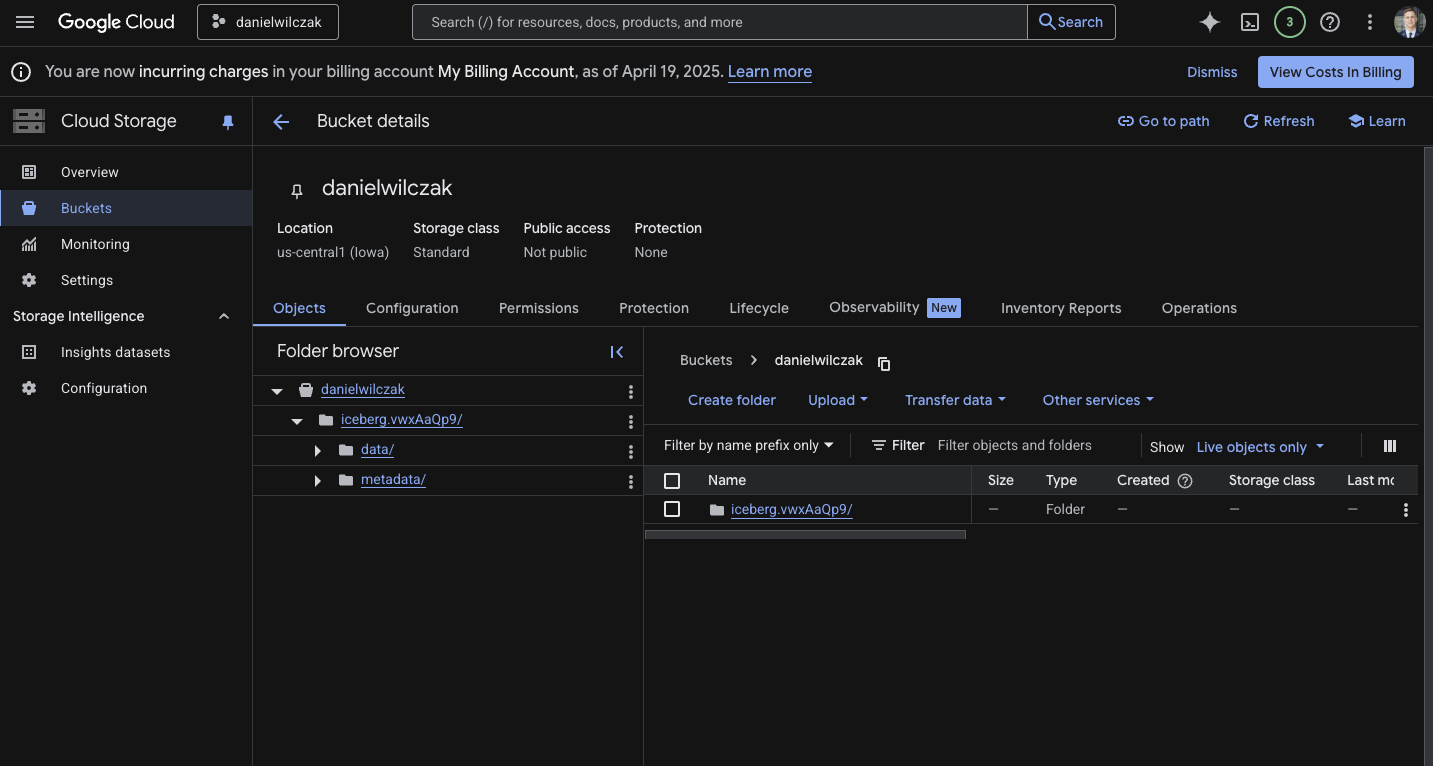1433x766 pixels.
Task: Refresh the bucket details
Action: click(x=1278, y=121)
